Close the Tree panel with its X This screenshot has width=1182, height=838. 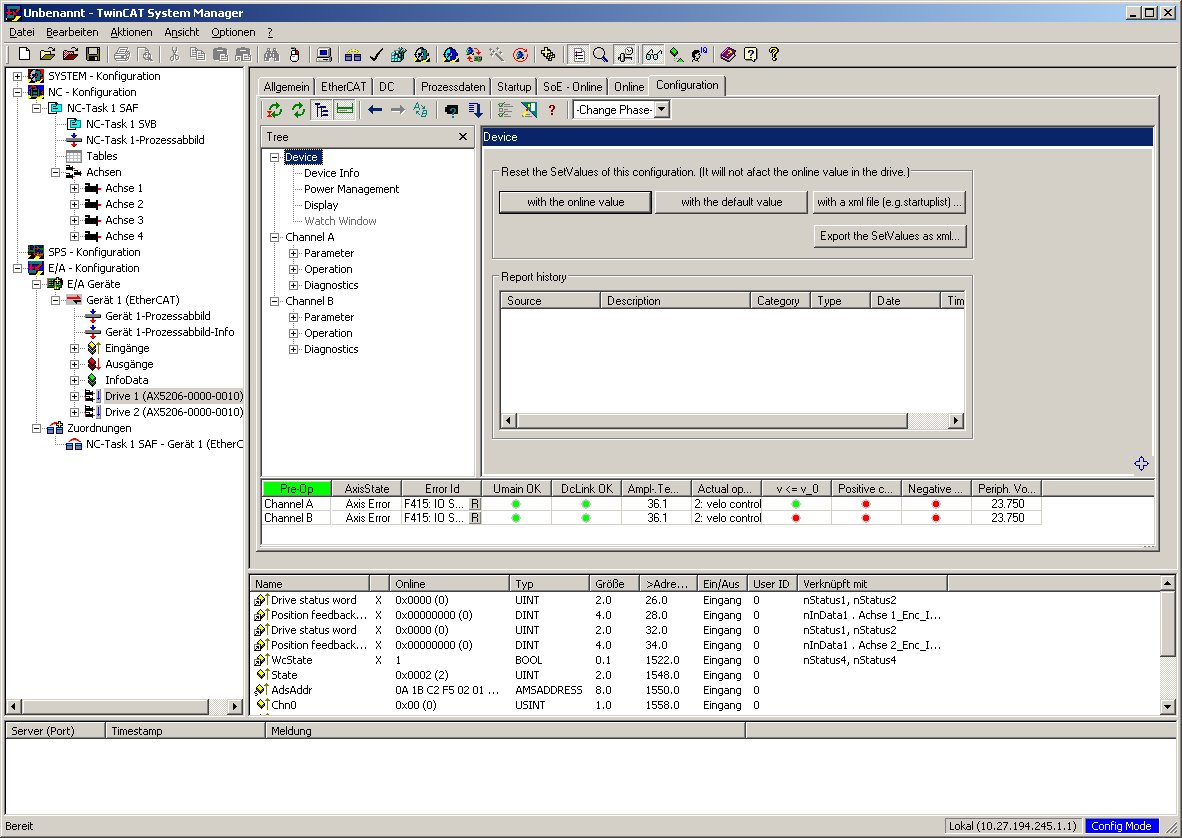(x=463, y=136)
